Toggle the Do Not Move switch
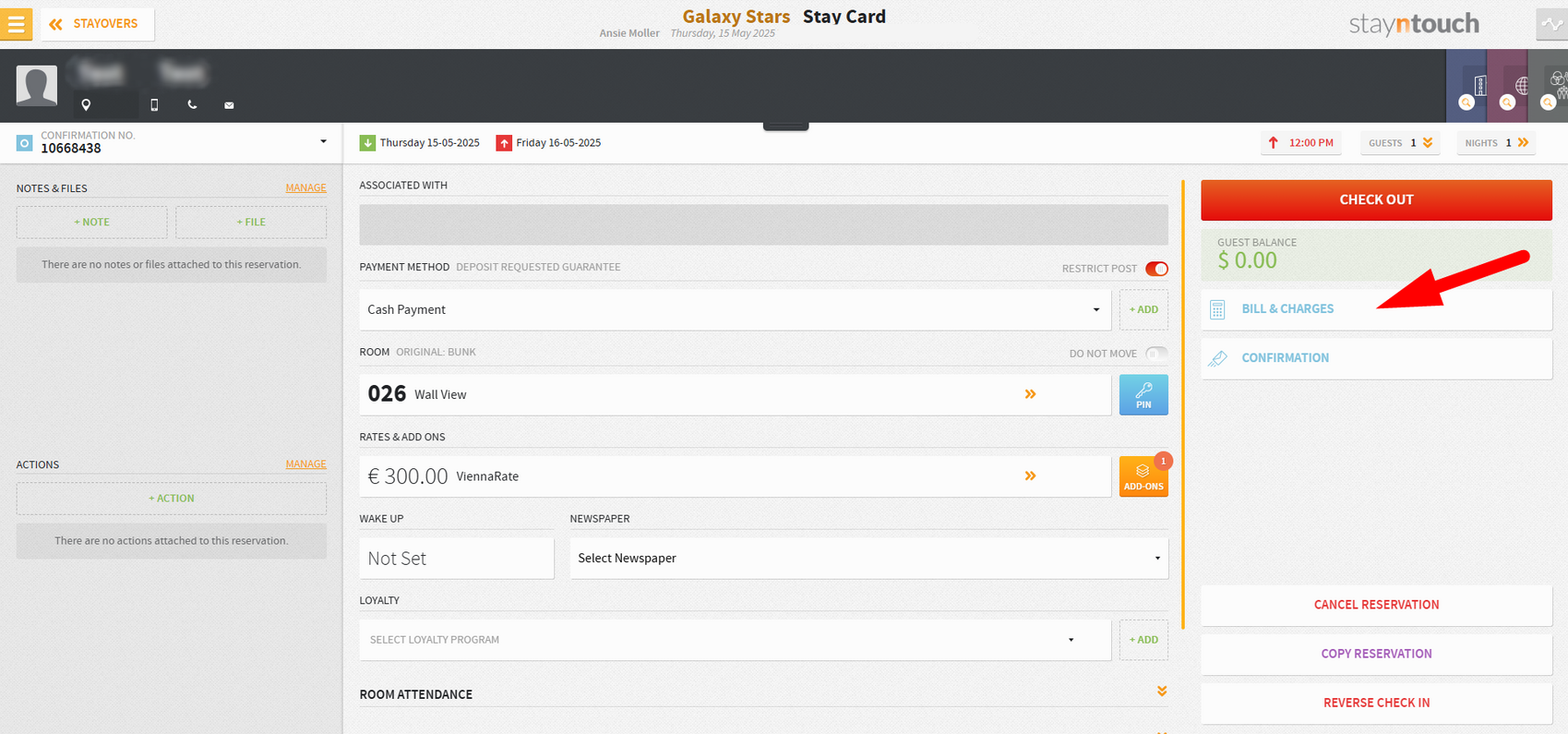1568x734 pixels. tap(1156, 354)
